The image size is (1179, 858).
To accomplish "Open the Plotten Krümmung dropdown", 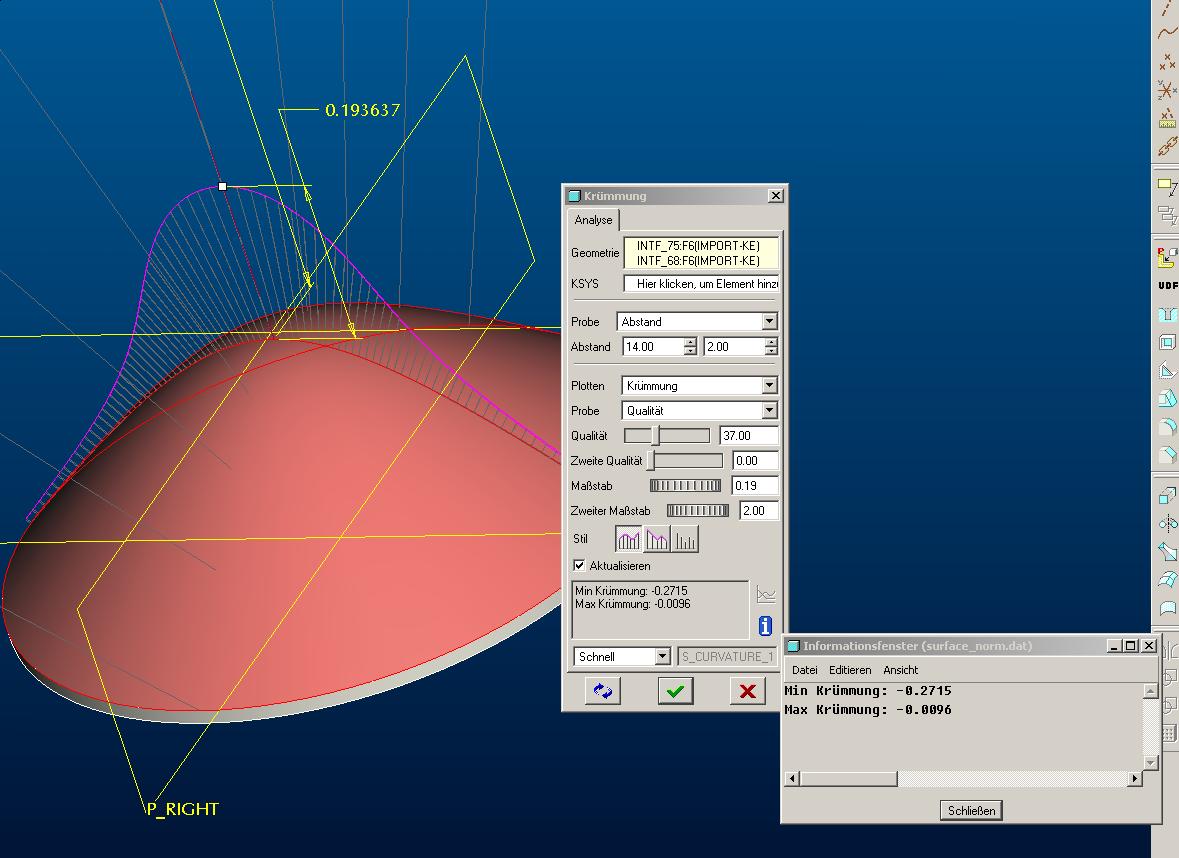I will (769, 385).
